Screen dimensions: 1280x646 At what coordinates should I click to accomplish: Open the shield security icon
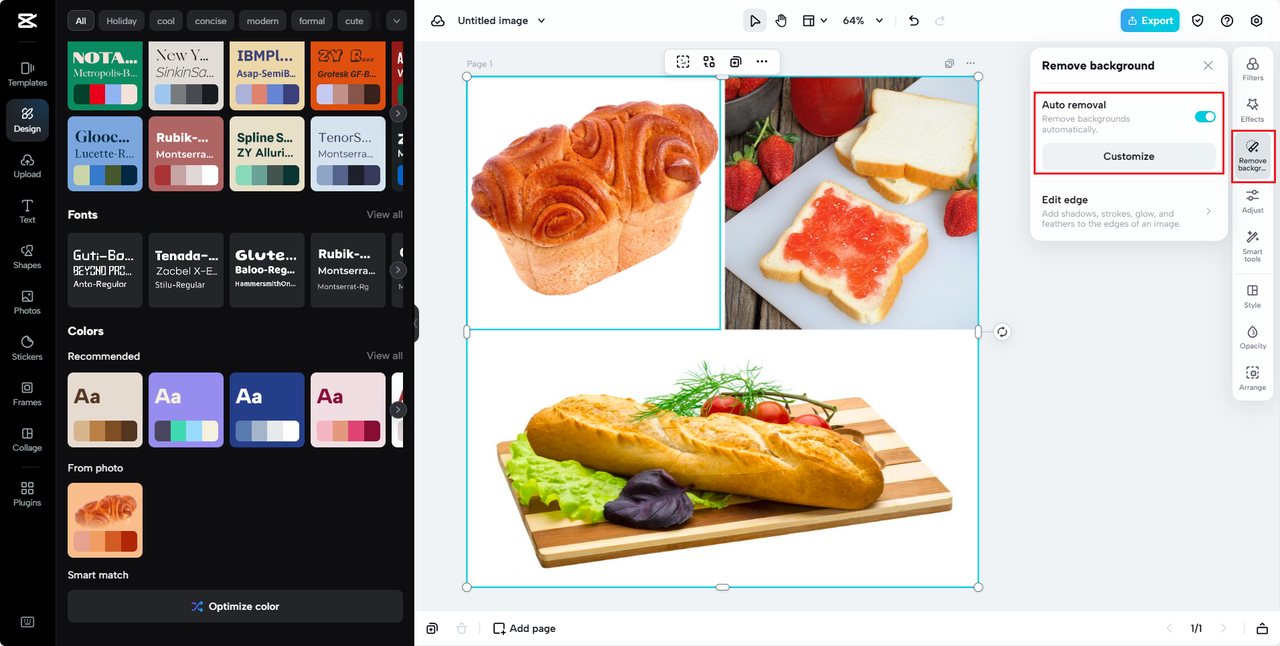point(1197,20)
